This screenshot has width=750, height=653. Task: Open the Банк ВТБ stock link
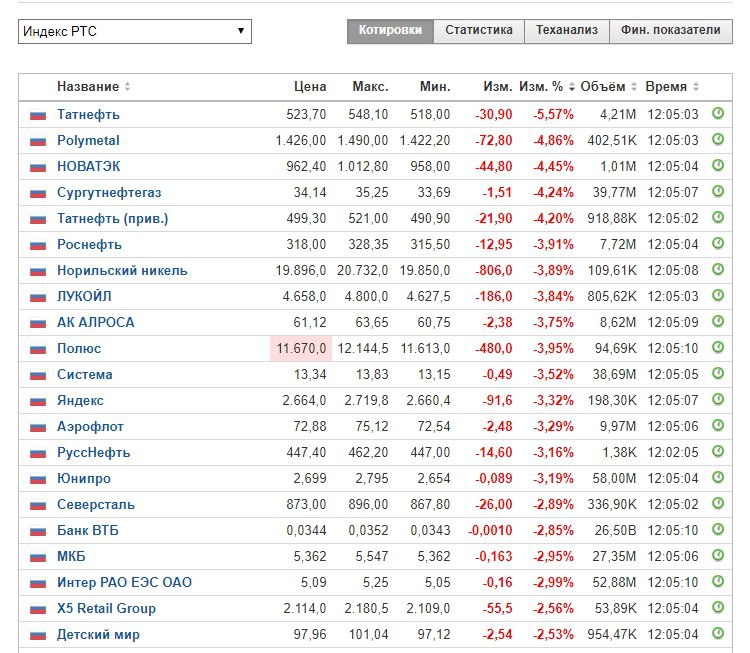[88, 531]
